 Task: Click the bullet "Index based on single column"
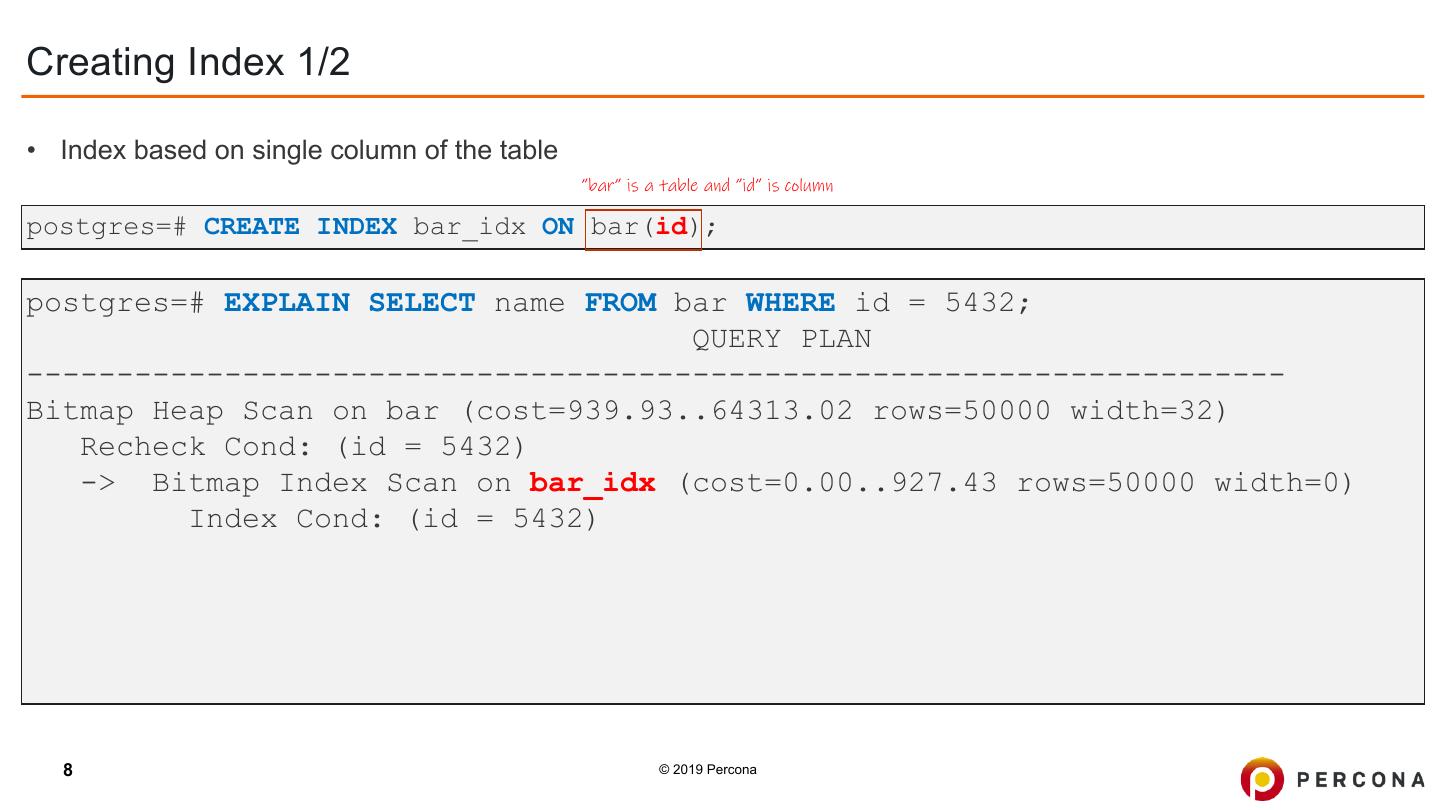pyautogui.click(x=308, y=151)
